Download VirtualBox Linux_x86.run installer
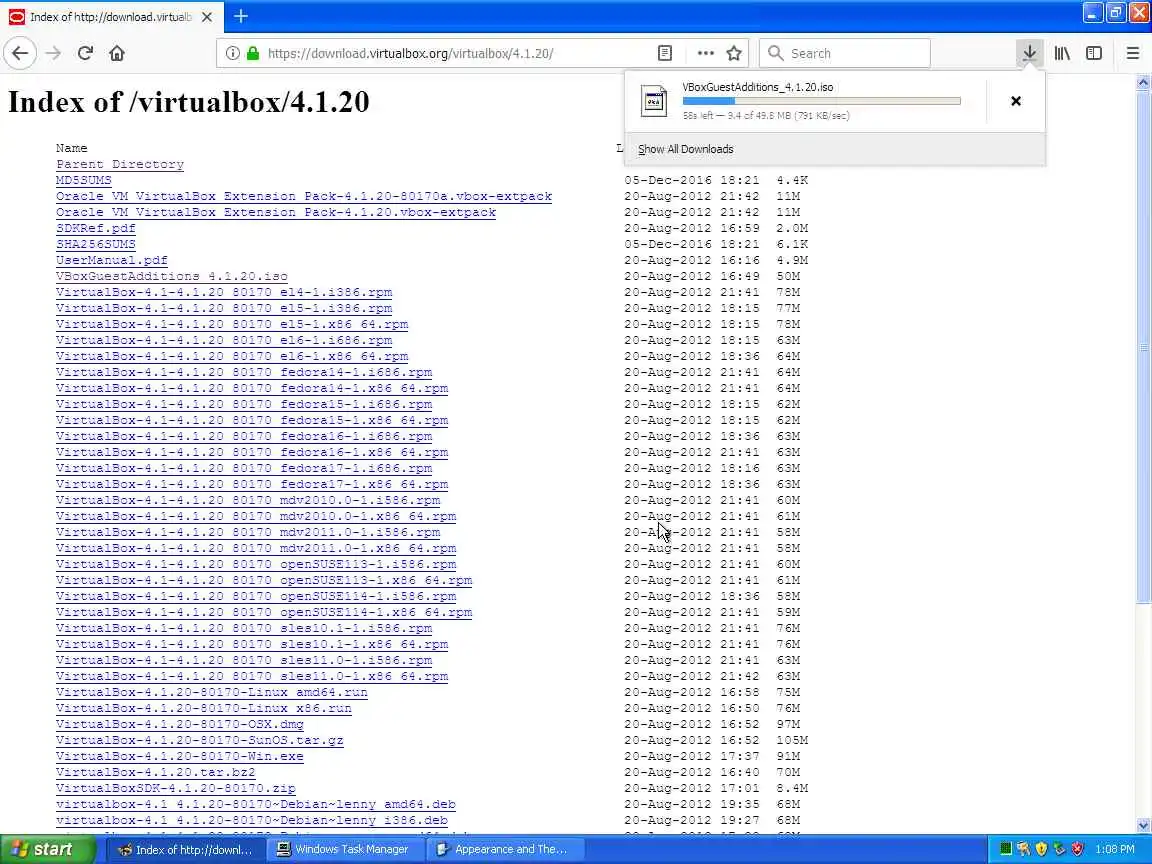The height and width of the screenshot is (864, 1152). pos(204,708)
